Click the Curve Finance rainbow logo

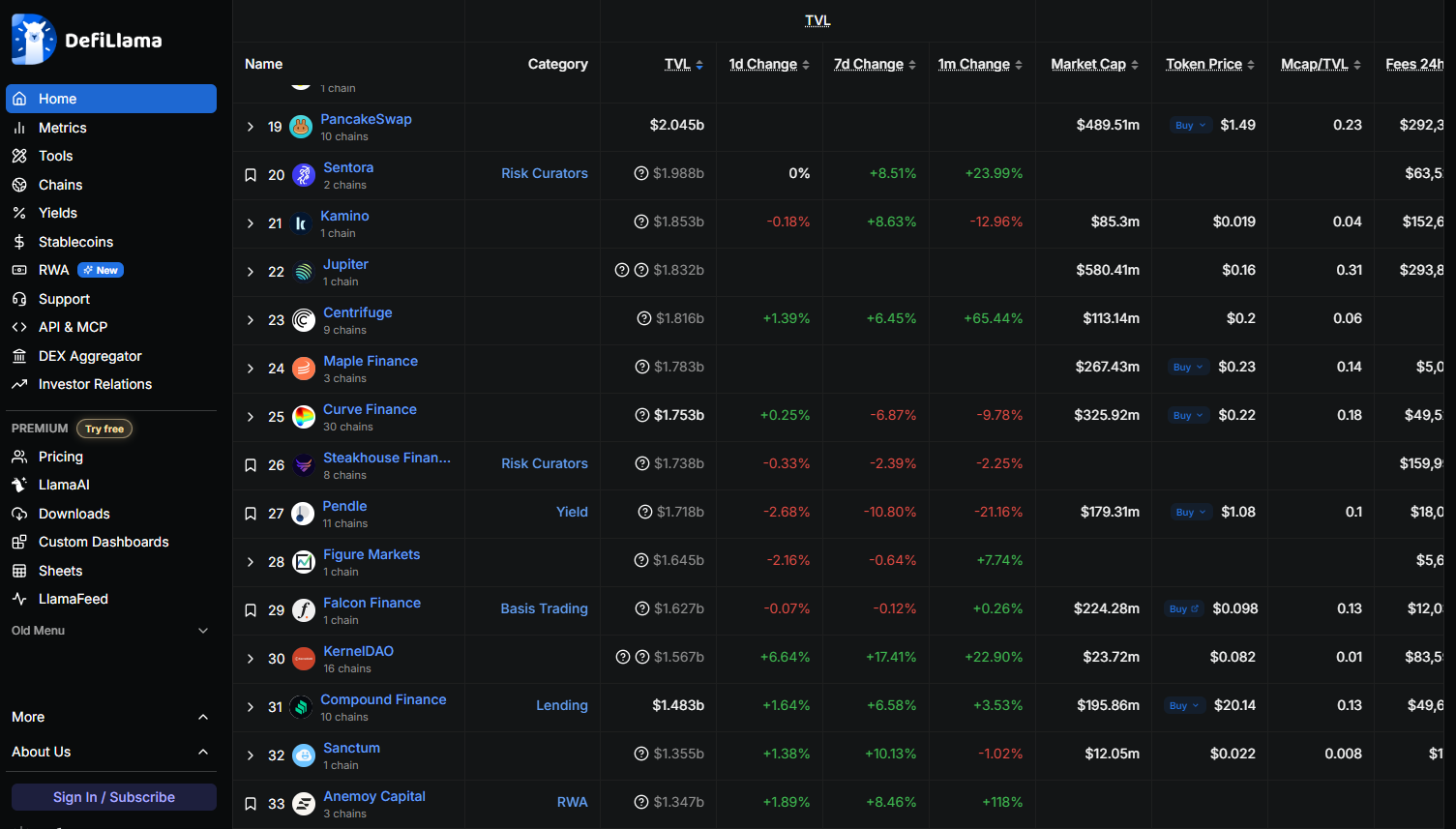point(304,417)
